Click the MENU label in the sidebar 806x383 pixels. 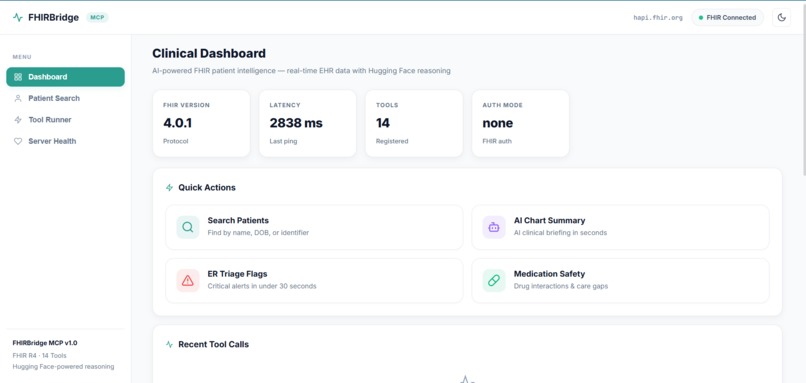[22, 57]
